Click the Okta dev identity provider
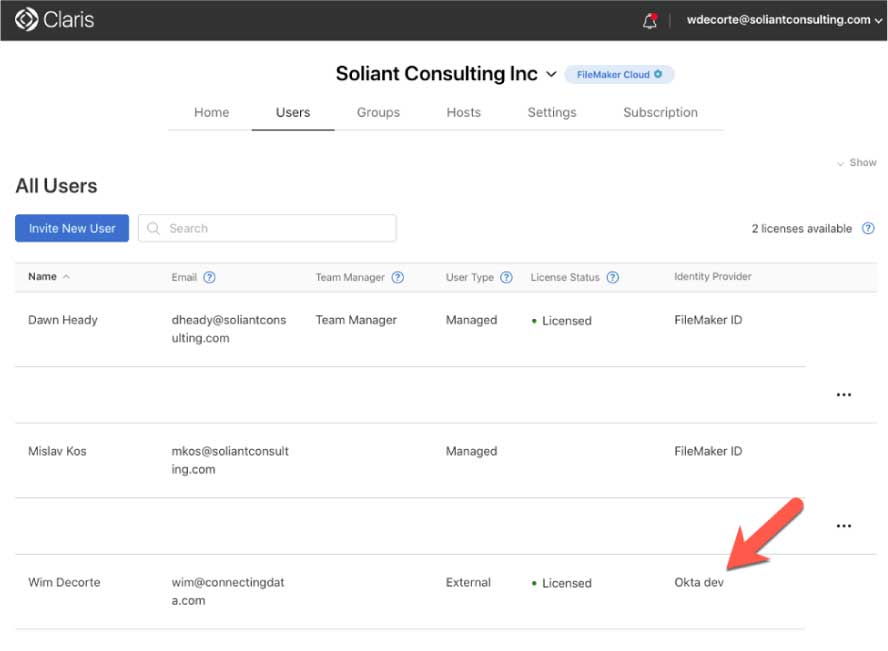This screenshot has height=651, width=888. (x=699, y=582)
